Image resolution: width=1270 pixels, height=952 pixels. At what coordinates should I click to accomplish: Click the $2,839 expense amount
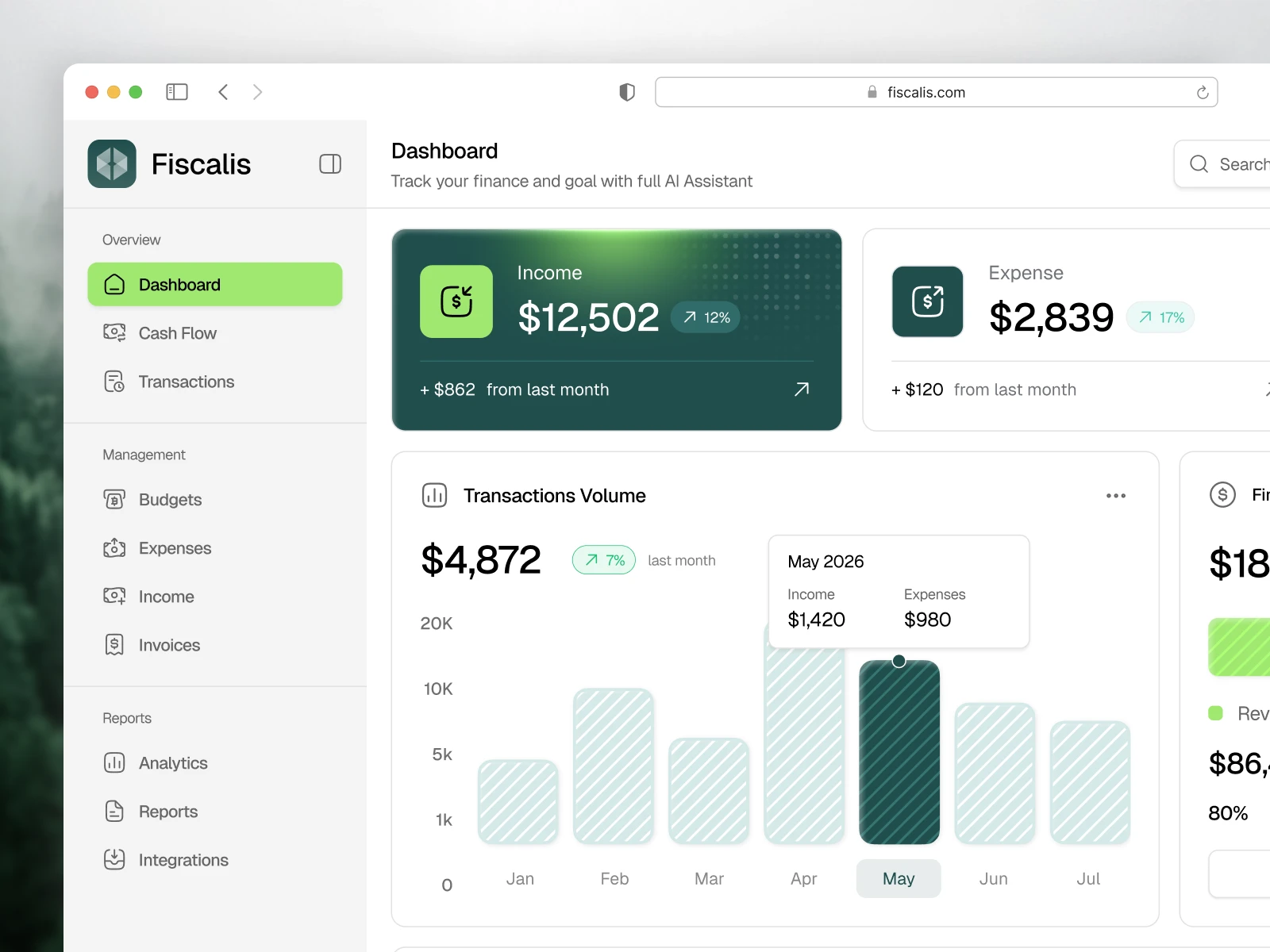1052,317
